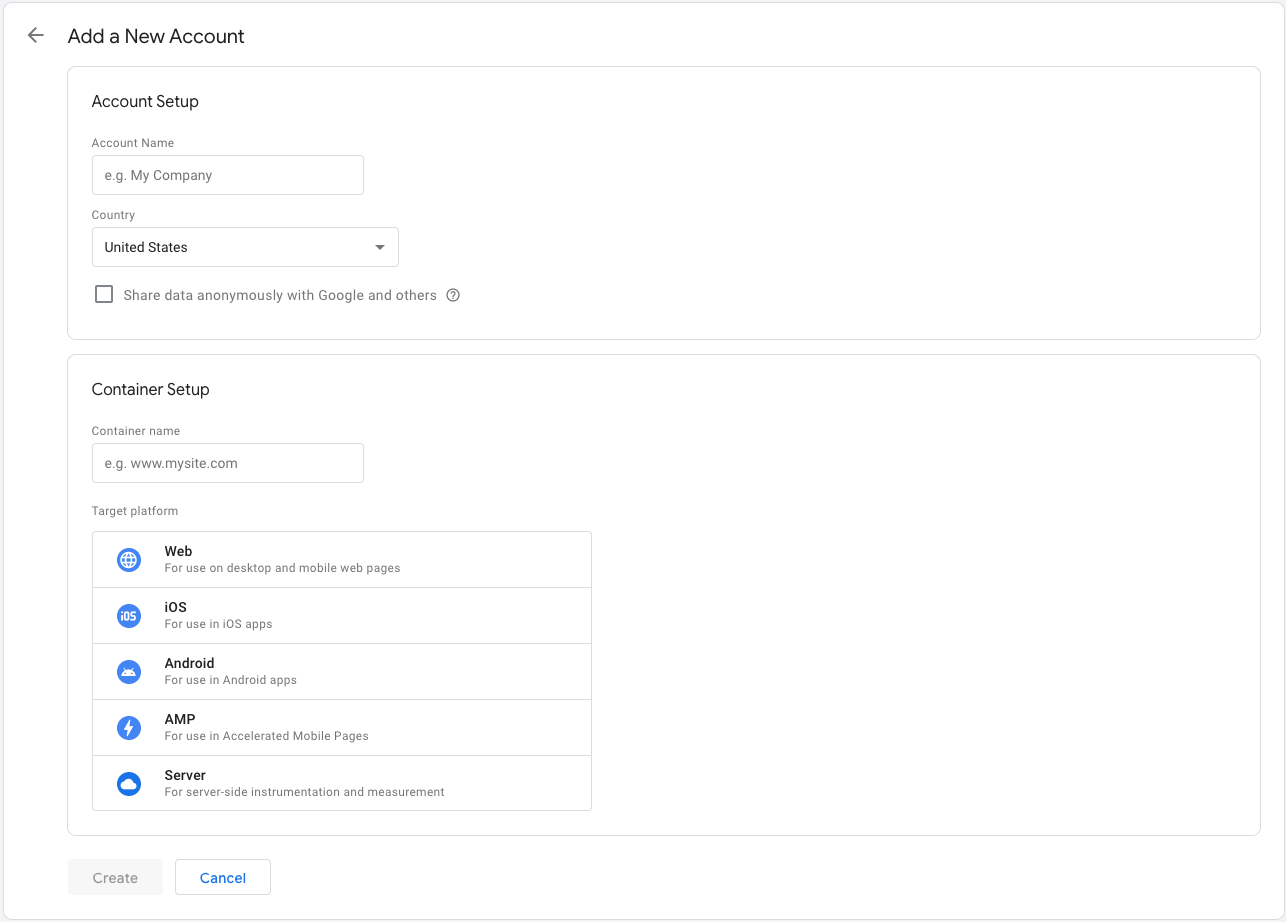Image resolution: width=1286 pixels, height=922 pixels.
Task: Pick the Server target platform row
Action: 340,784
